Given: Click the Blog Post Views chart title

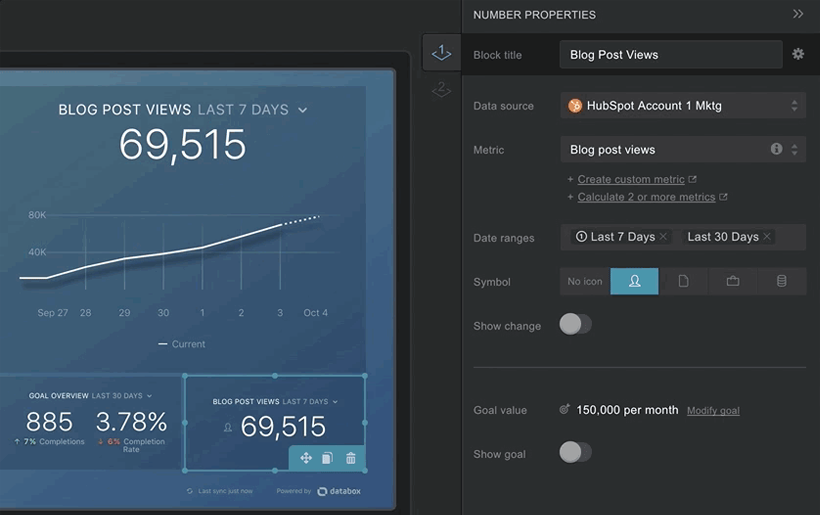Looking at the screenshot, I should [x=124, y=110].
